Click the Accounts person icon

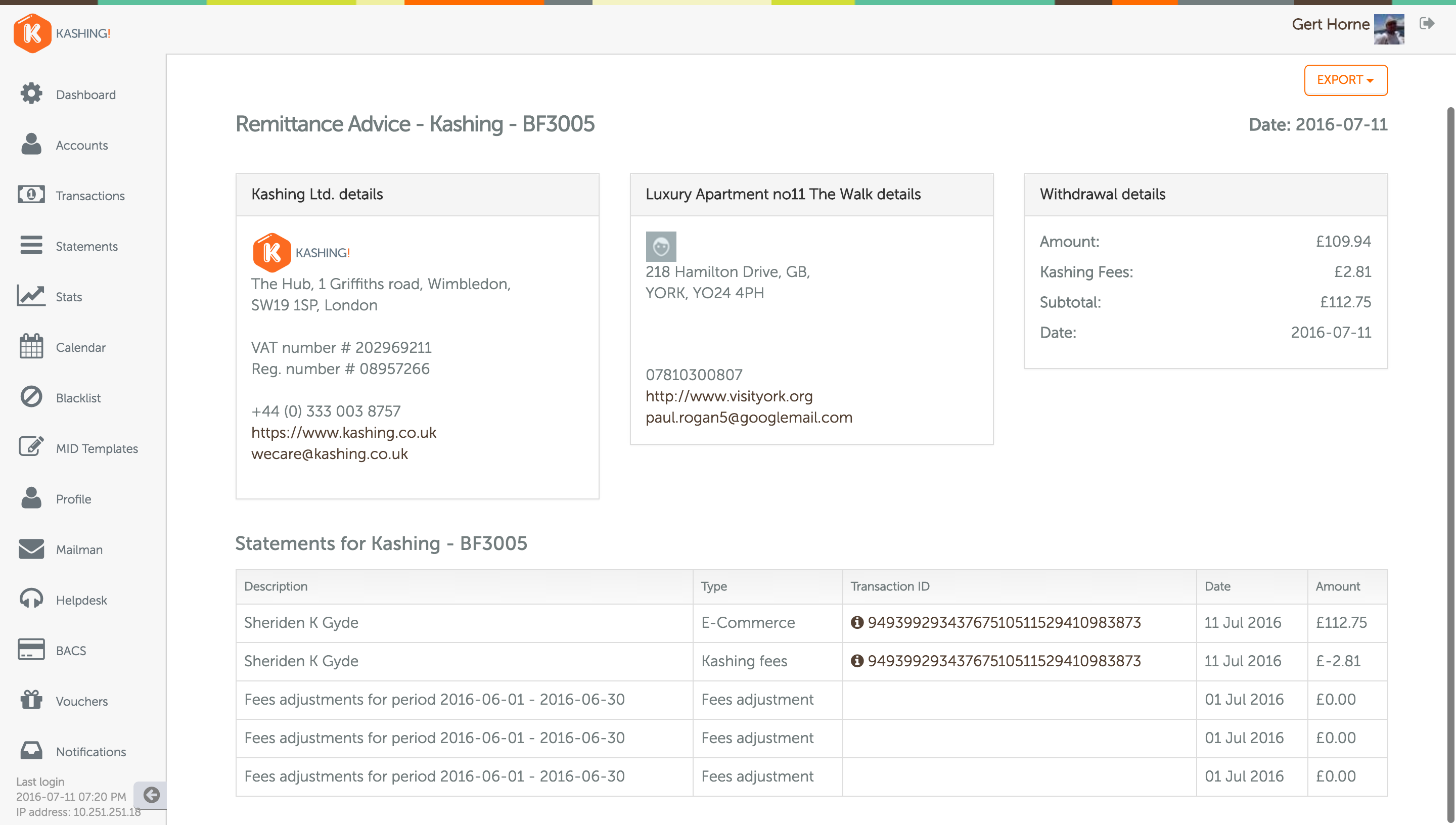[31, 145]
